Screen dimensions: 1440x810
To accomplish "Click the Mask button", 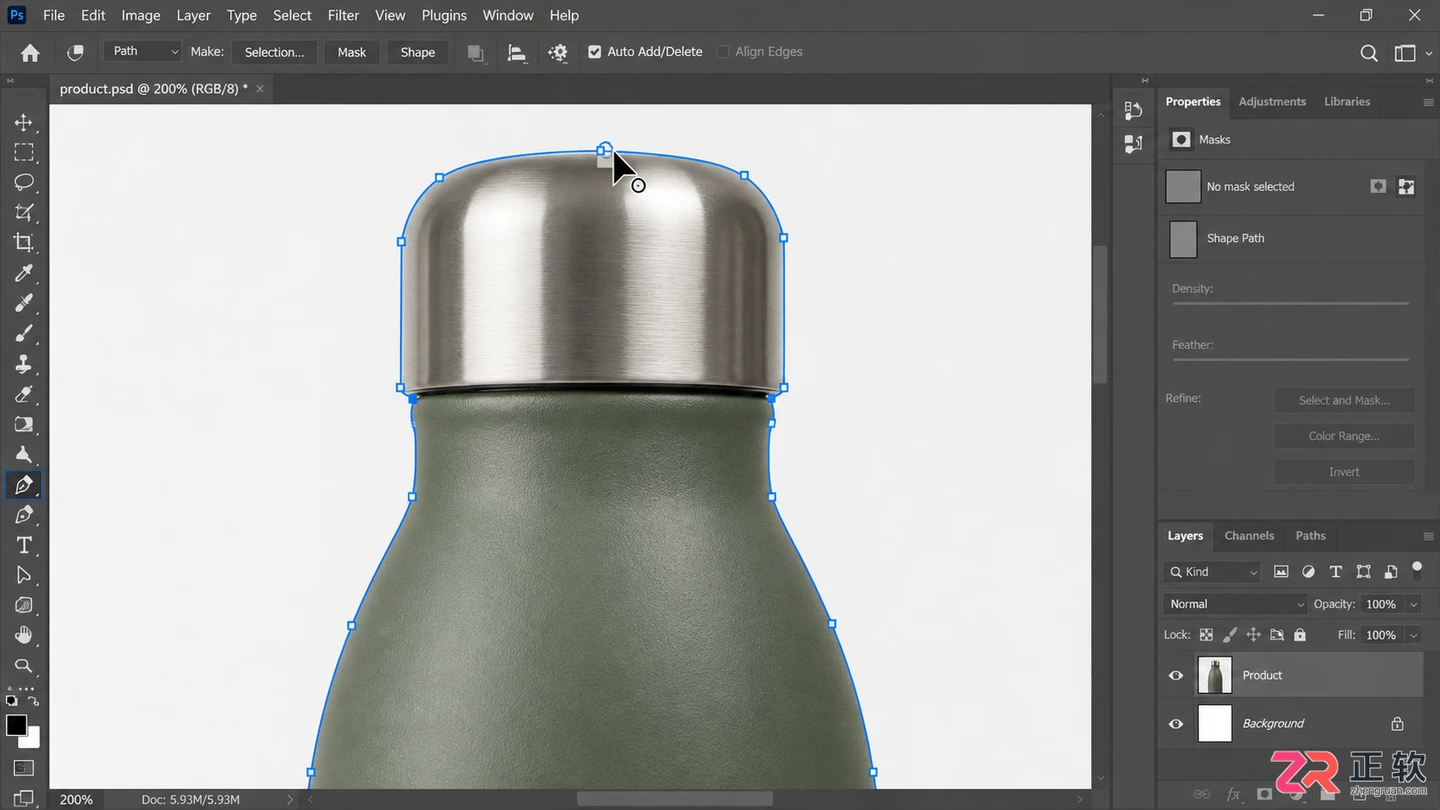I will 352,52.
